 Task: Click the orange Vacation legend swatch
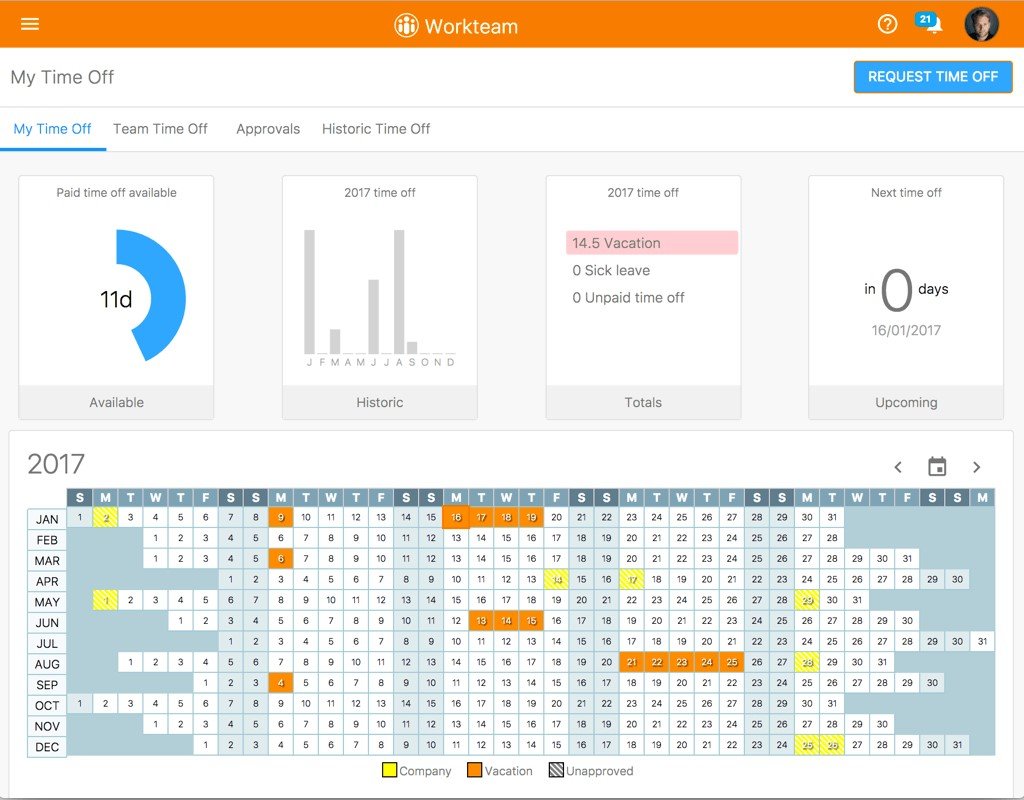pyautogui.click(x=475, y=770)
